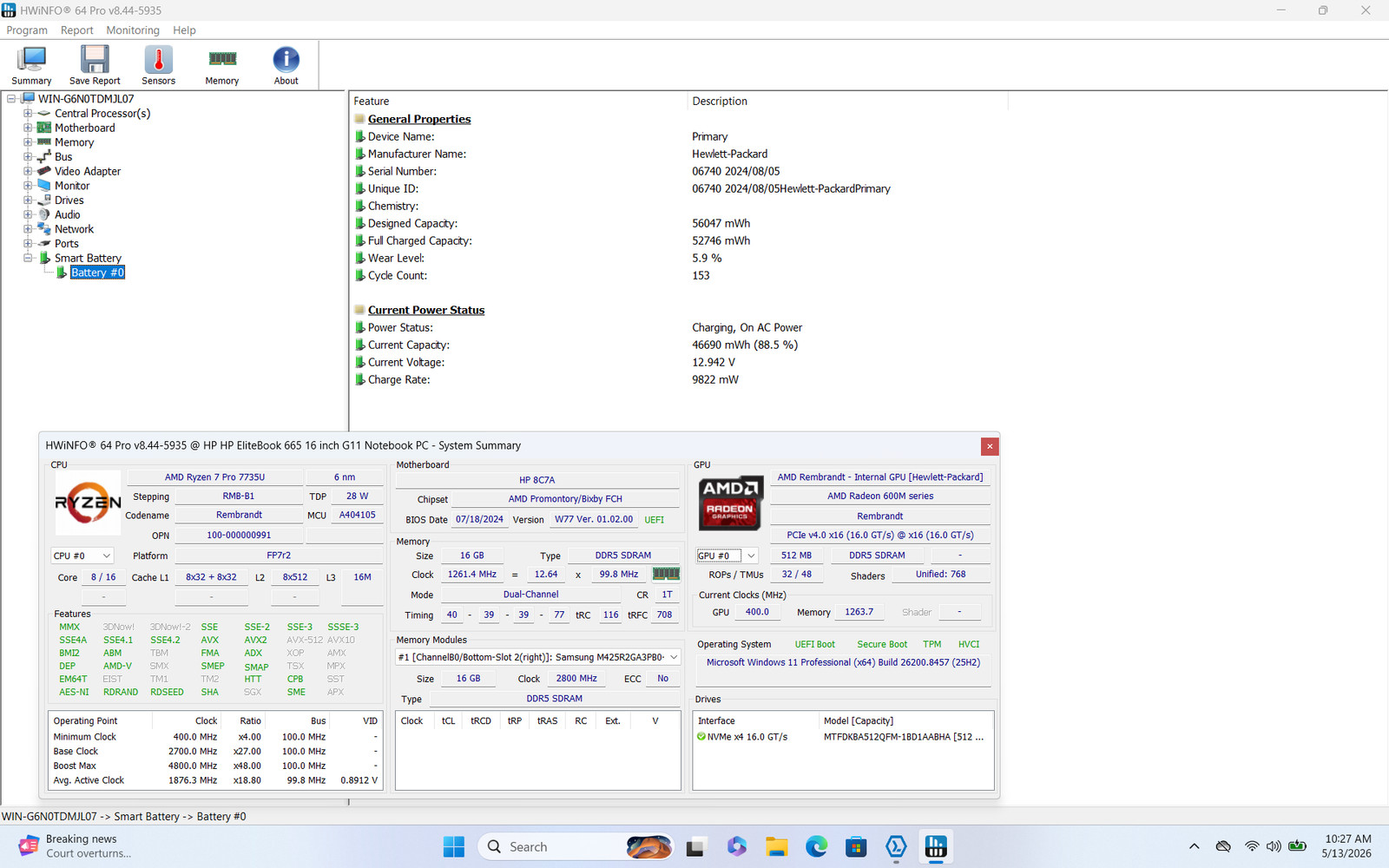
Task: Collapse the Smart Battery tree node
Action: point(28,258)
